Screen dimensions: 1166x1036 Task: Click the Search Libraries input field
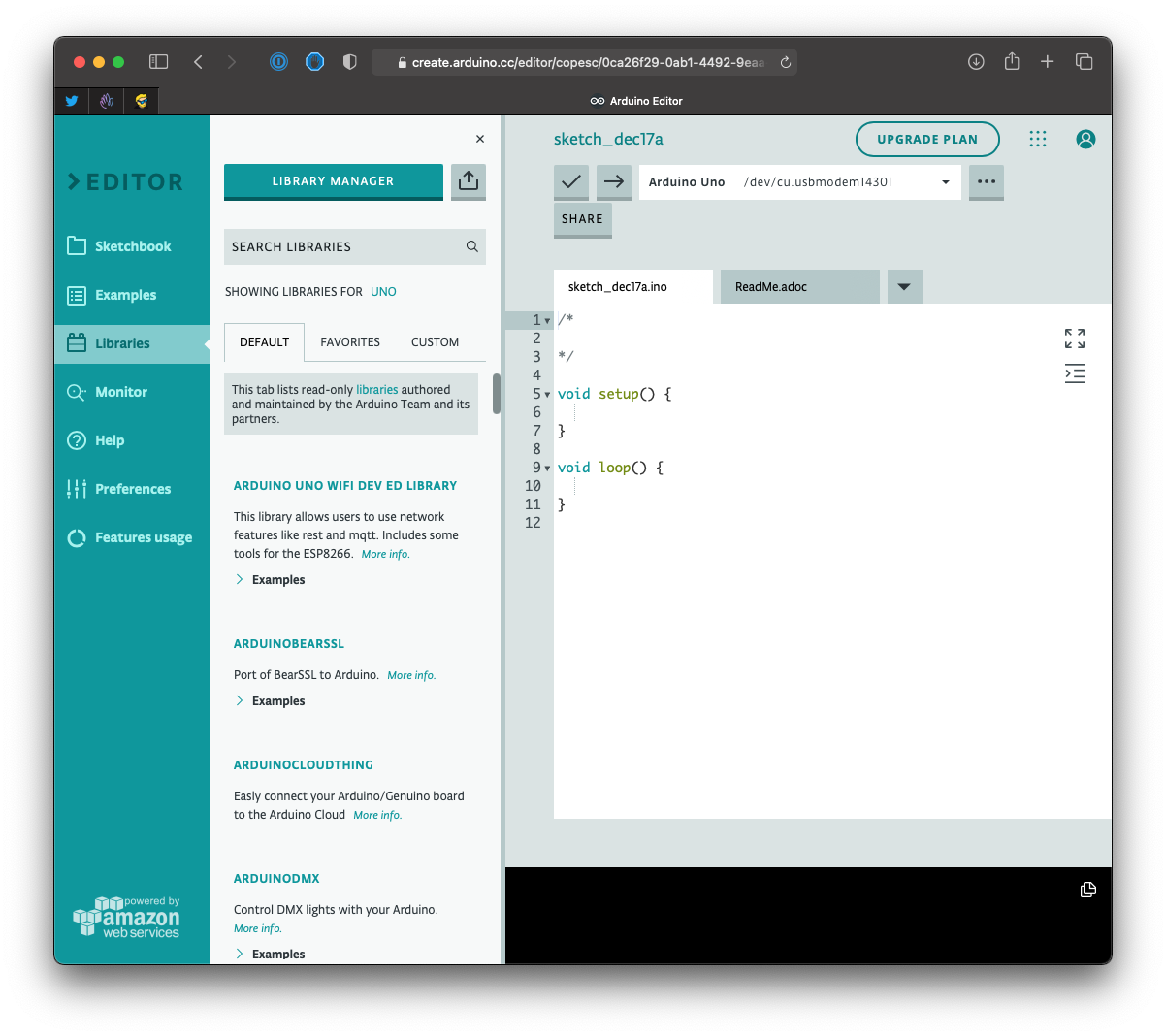(x=344, y=247)
